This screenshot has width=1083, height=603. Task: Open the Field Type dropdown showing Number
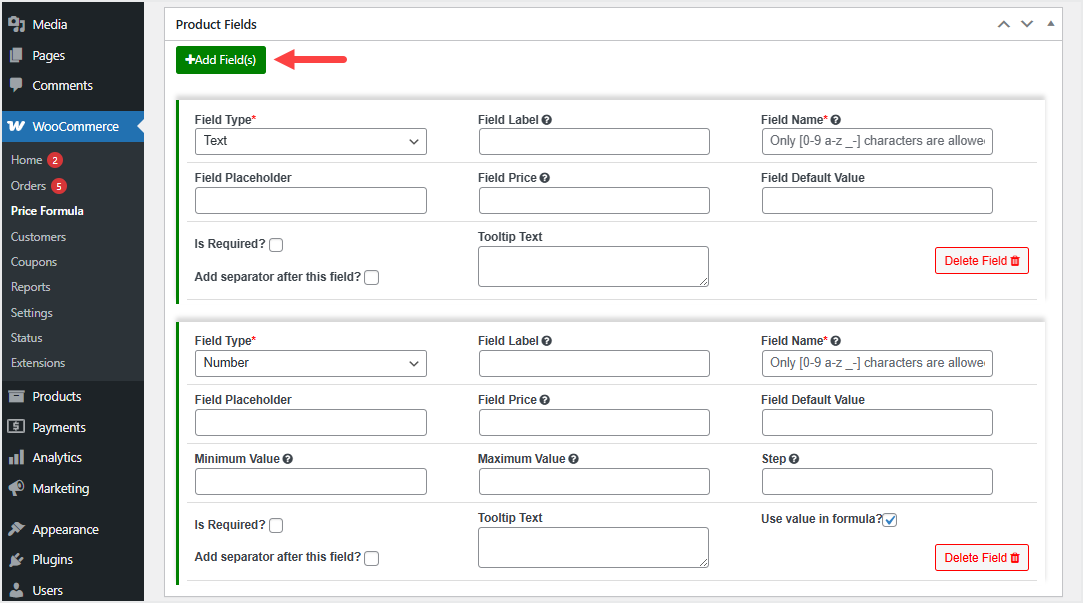(310, 364)
